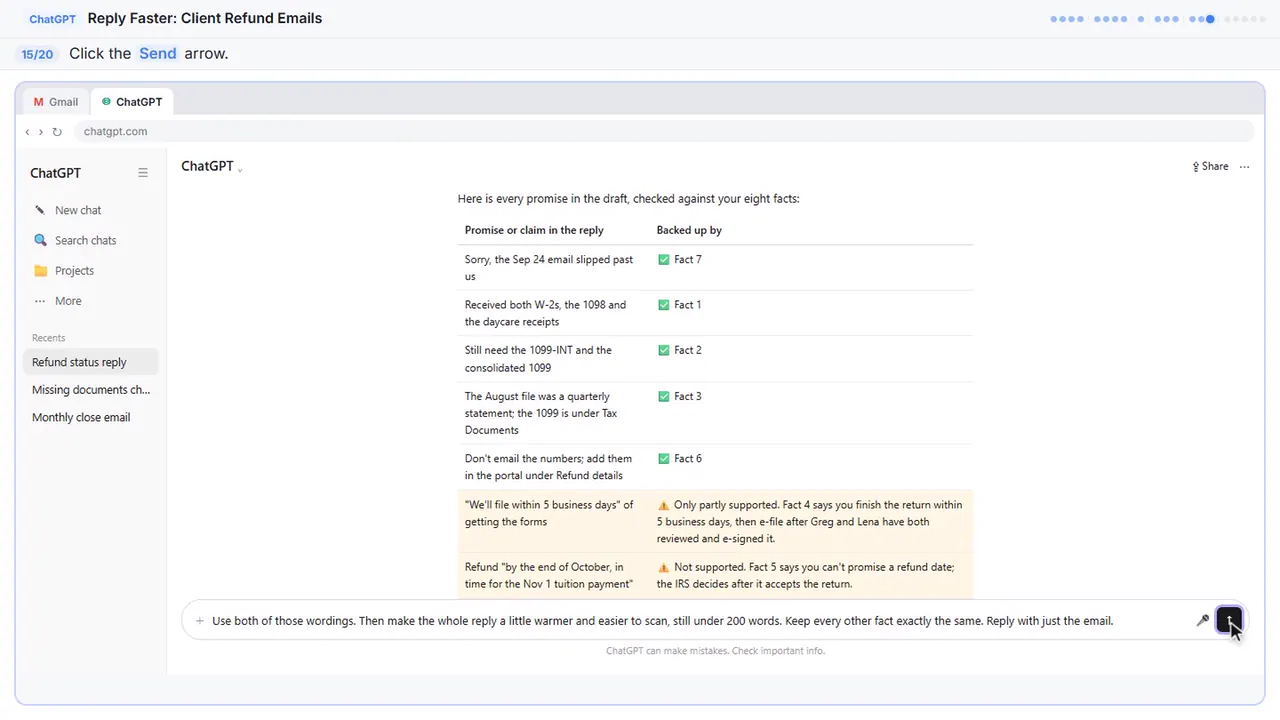The image size is (1280, 720).
Task: Click the "Fact 3" cell text
Action: click(x=688, y=397)
